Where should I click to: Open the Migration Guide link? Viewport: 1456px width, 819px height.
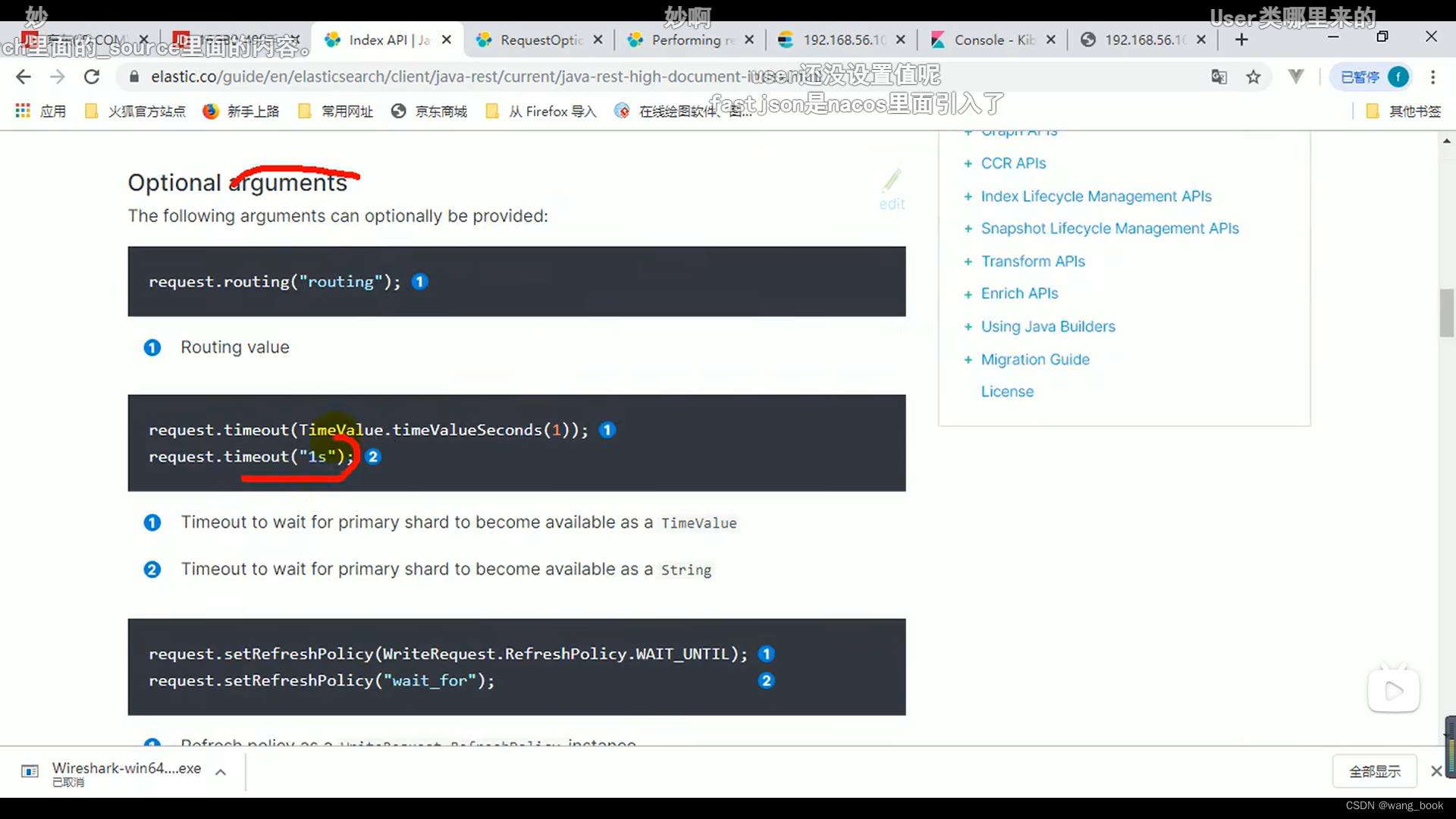[1035, 359]
